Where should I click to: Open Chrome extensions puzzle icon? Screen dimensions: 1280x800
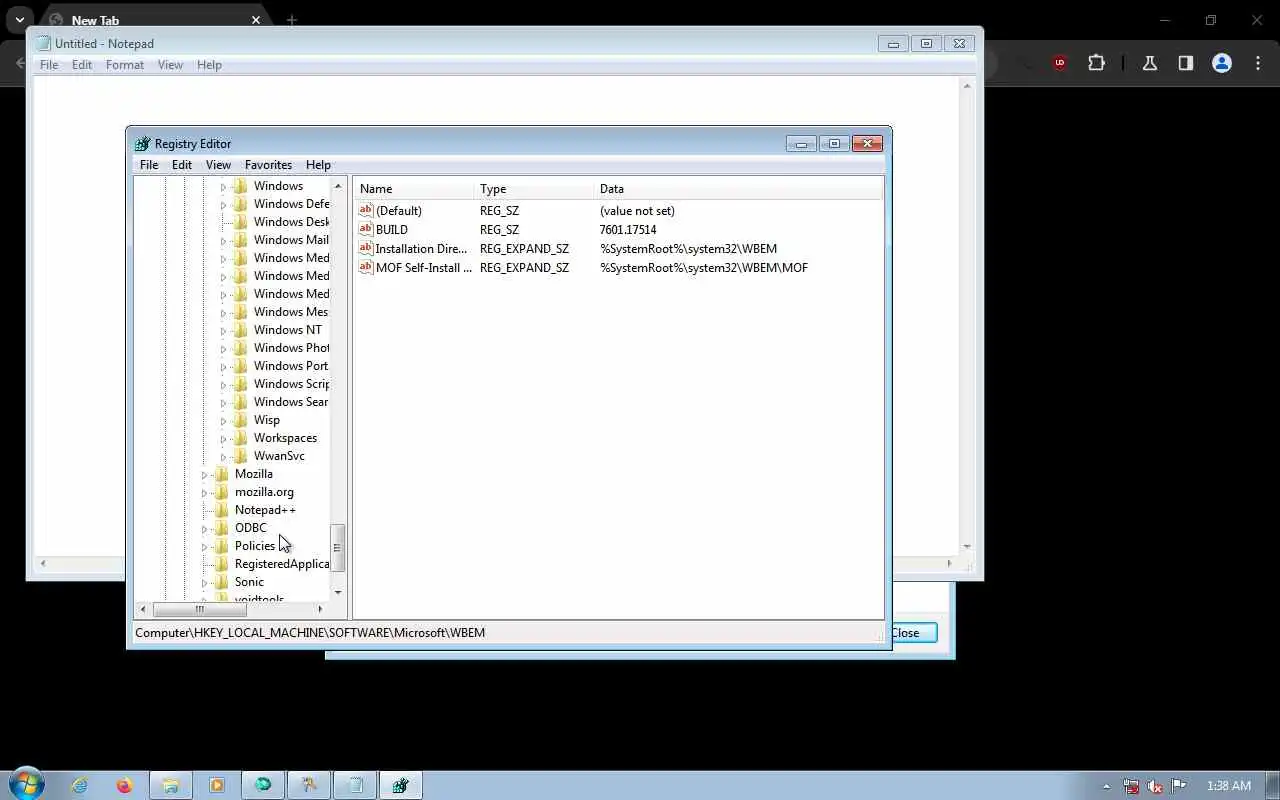[1096, 63]
